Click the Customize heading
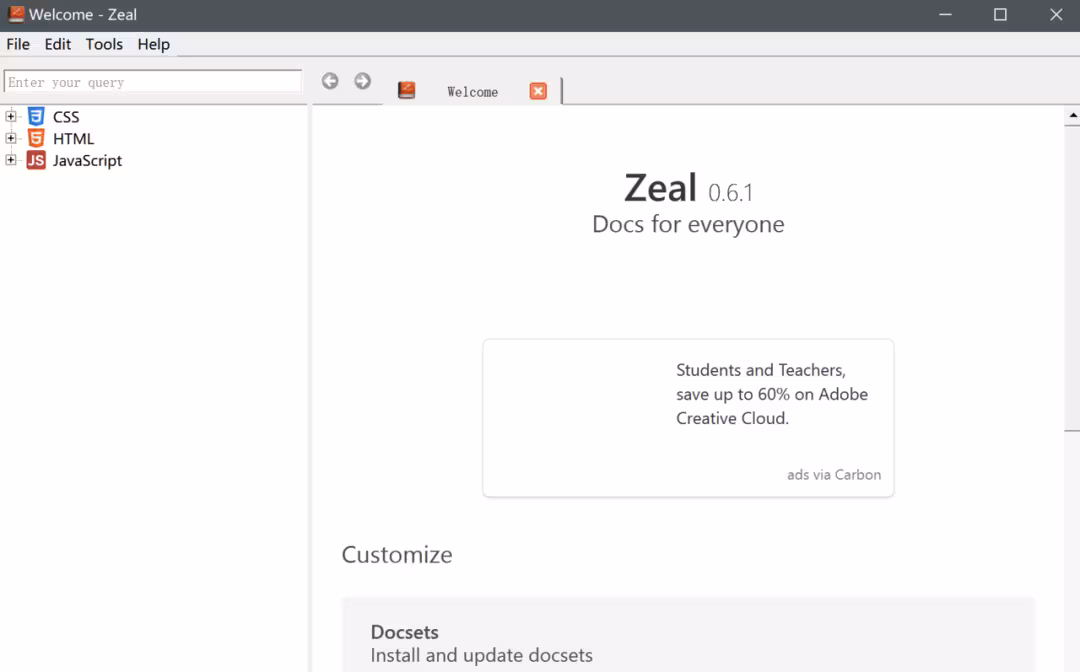Screen dimensions: 1080x672 point(397,555)
